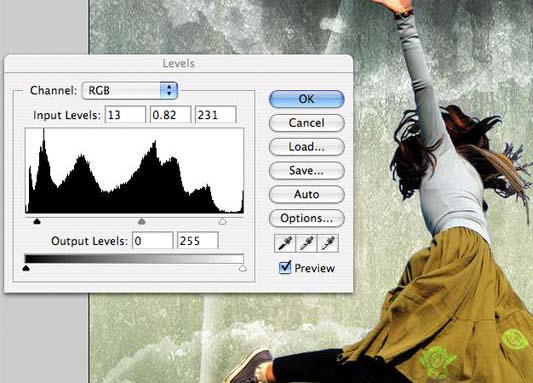
Task: Click the output levels field showing 0
Action: (x=152, y=241)
